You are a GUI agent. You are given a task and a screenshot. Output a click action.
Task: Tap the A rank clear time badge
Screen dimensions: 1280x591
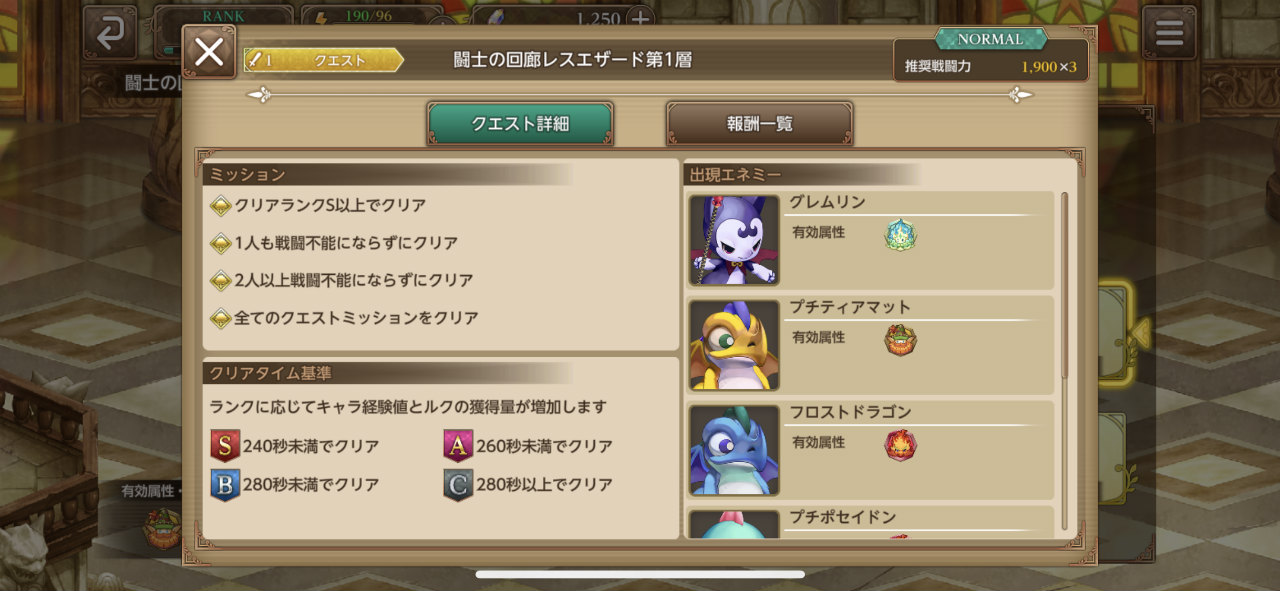pyautogui.click(x=458, y=446)
